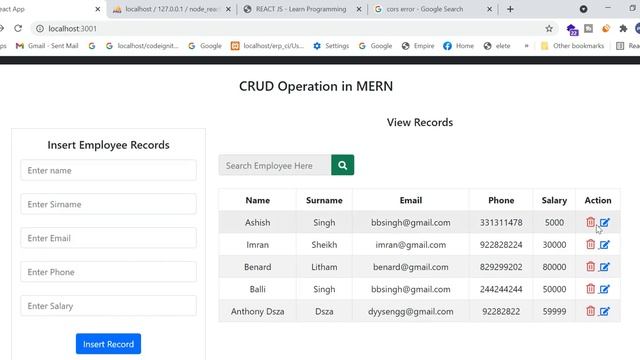The image size is (640, 360).
Task: Edit the Anthony Dsza record
Action: (x=604, y=311)
